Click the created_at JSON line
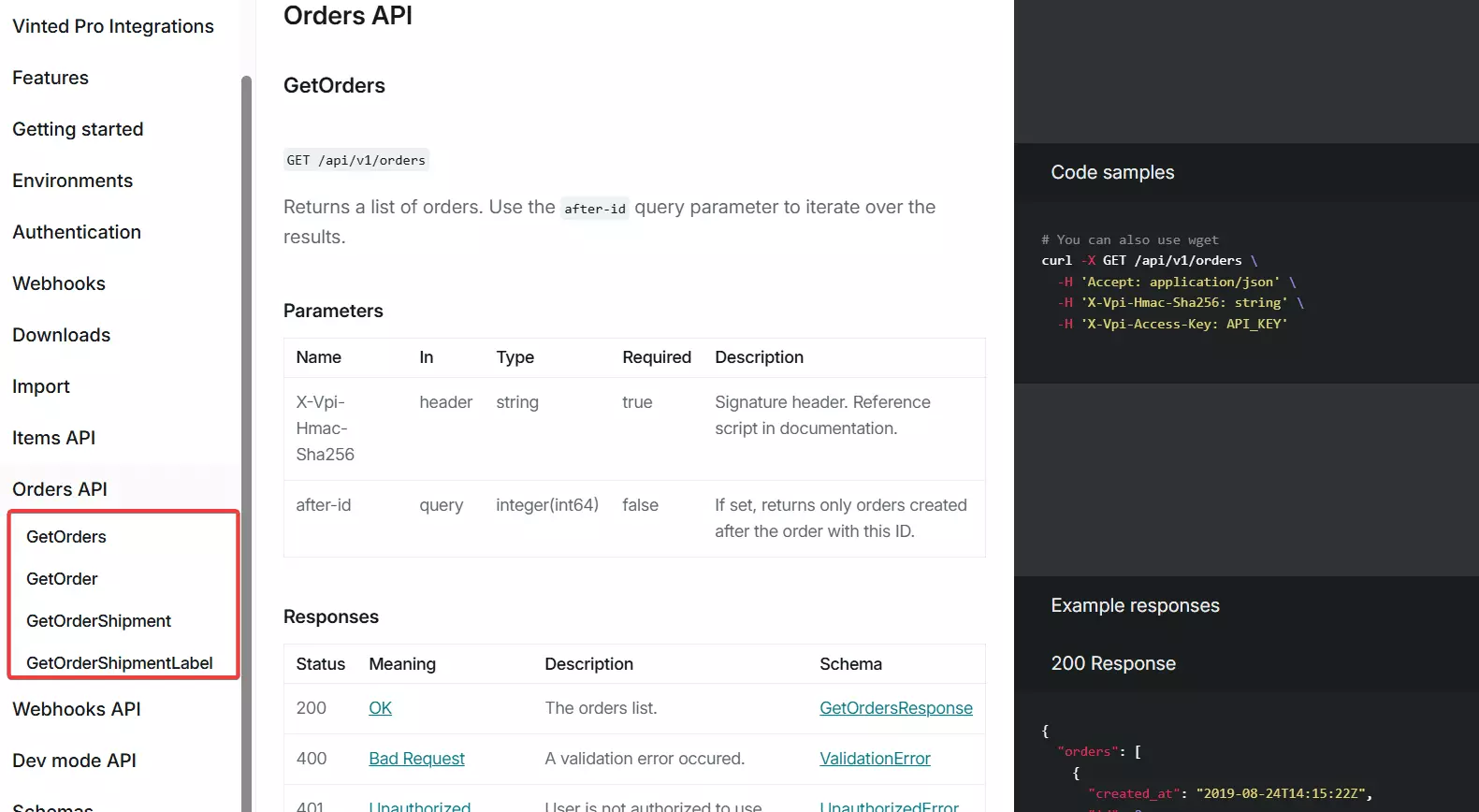This screenshot has height=812, width=1479. [1230, 793]
